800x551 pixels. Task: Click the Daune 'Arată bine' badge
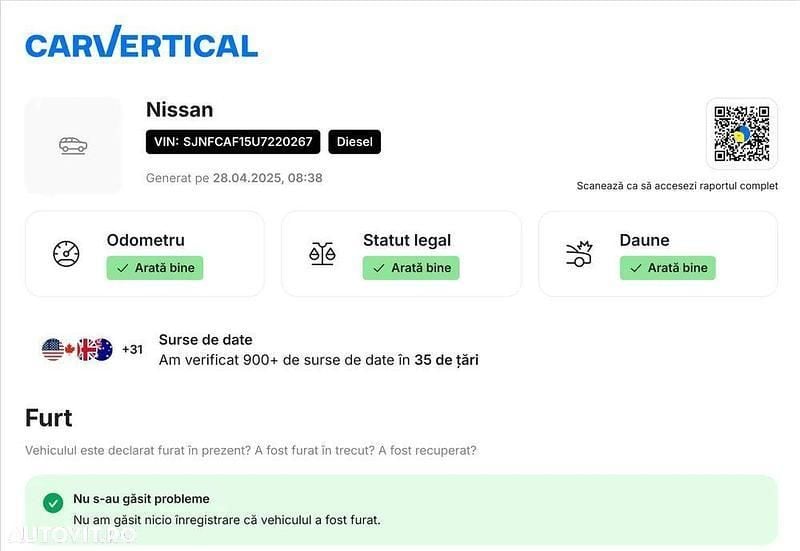coord(668,268)
